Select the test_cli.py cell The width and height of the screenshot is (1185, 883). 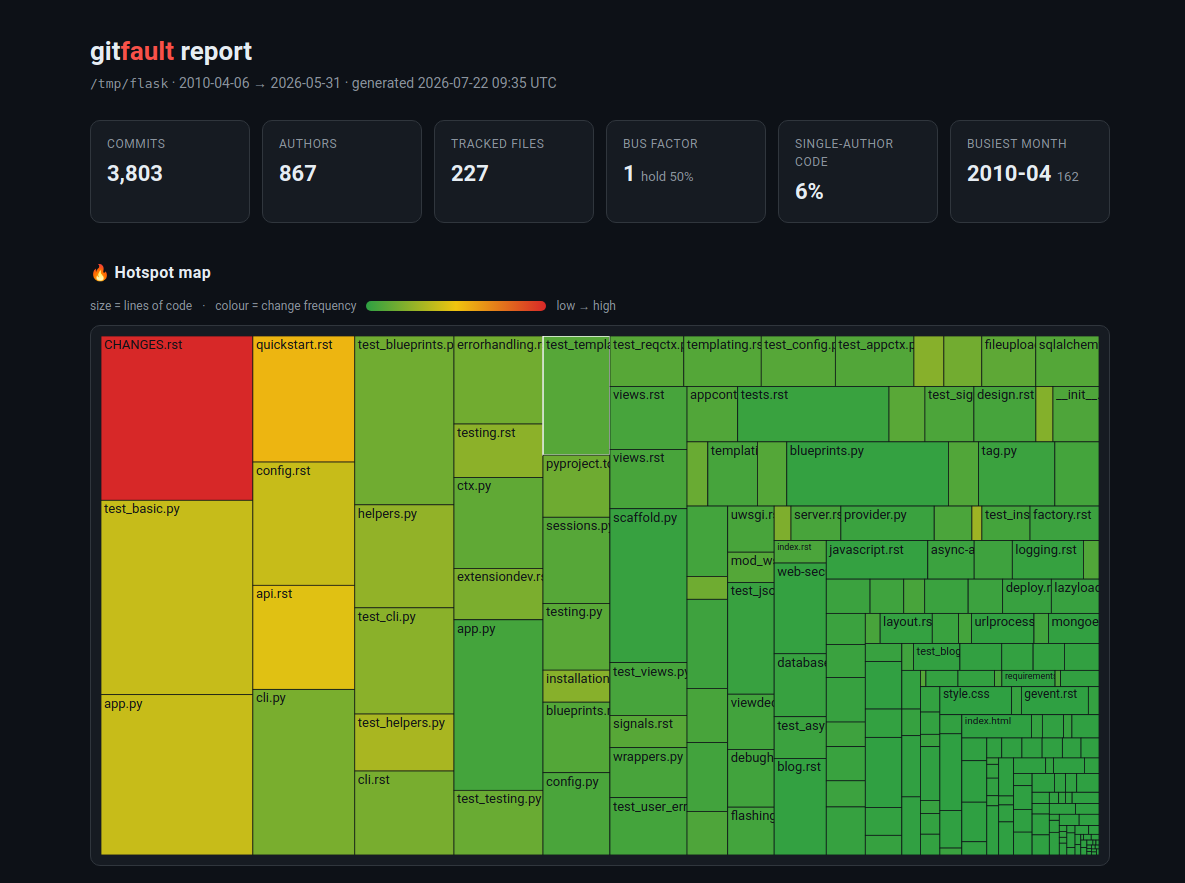pos(404,661)
